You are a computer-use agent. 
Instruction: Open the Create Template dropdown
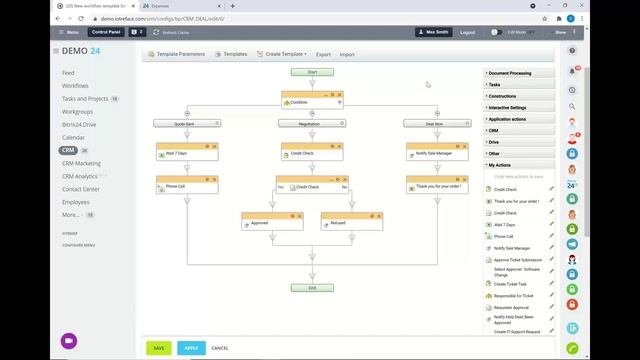[282, 54]
